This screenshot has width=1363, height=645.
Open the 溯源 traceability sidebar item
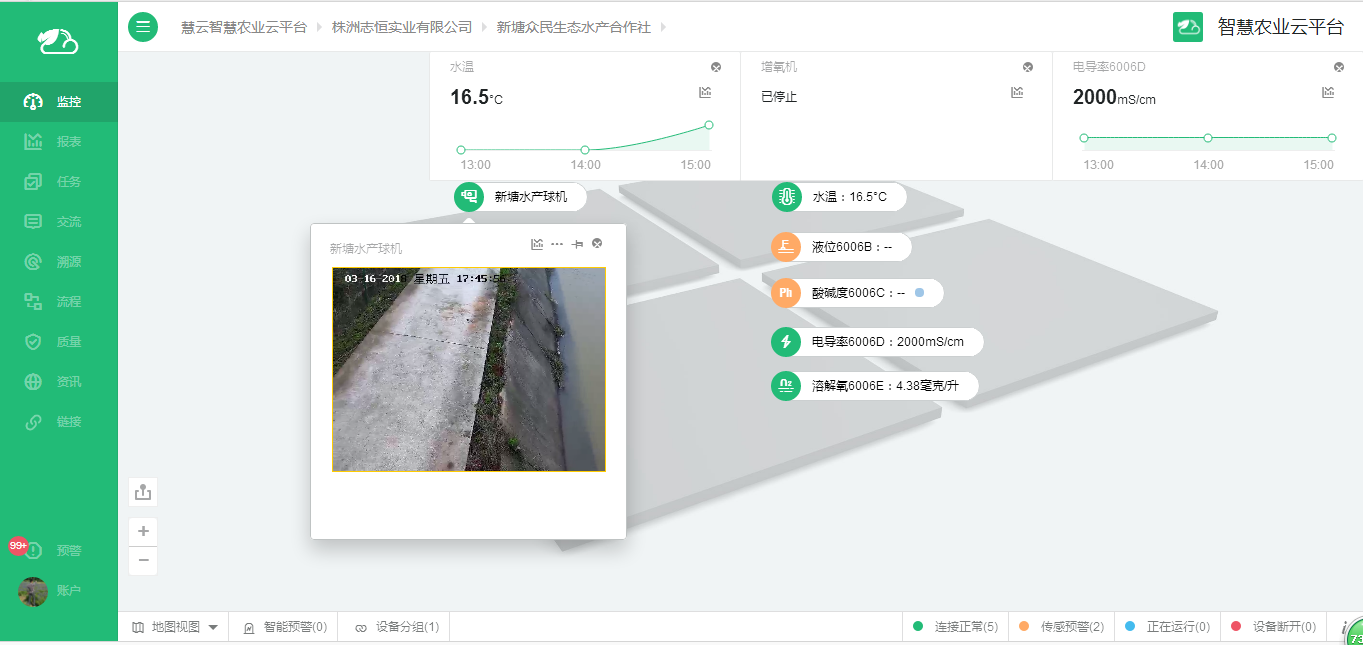58,262
